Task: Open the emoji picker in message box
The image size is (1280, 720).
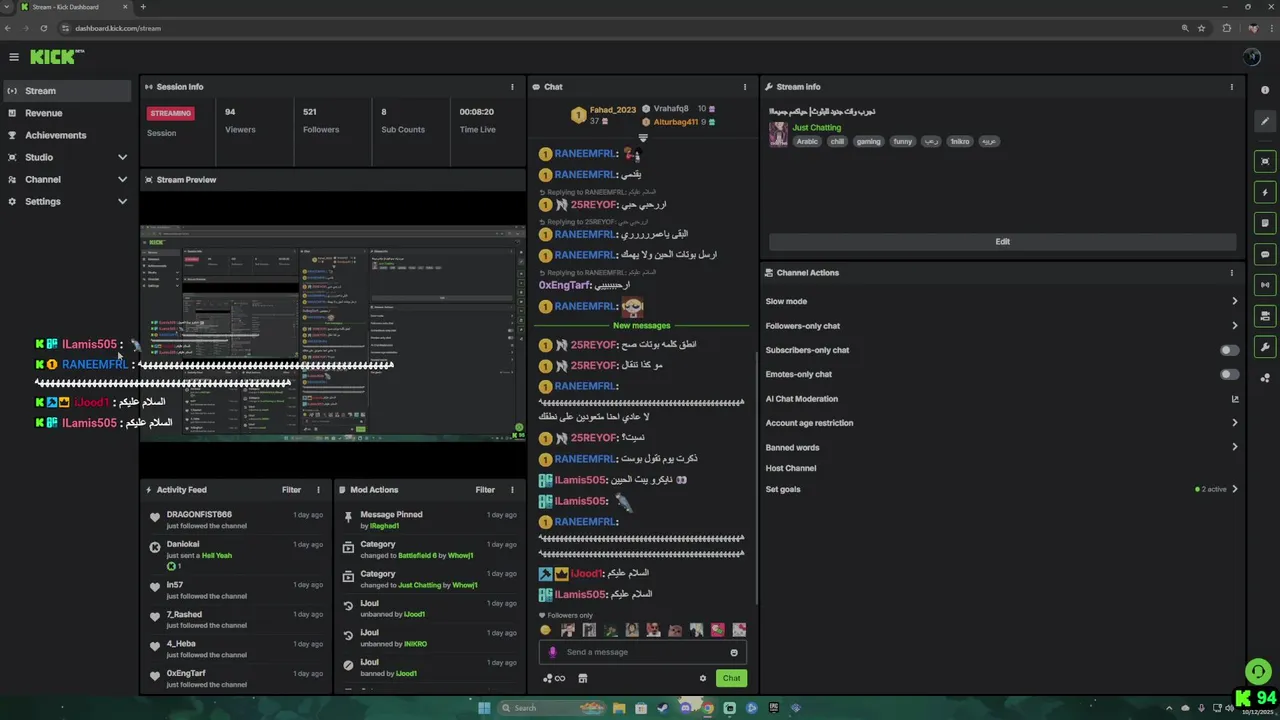Action: 734,652
